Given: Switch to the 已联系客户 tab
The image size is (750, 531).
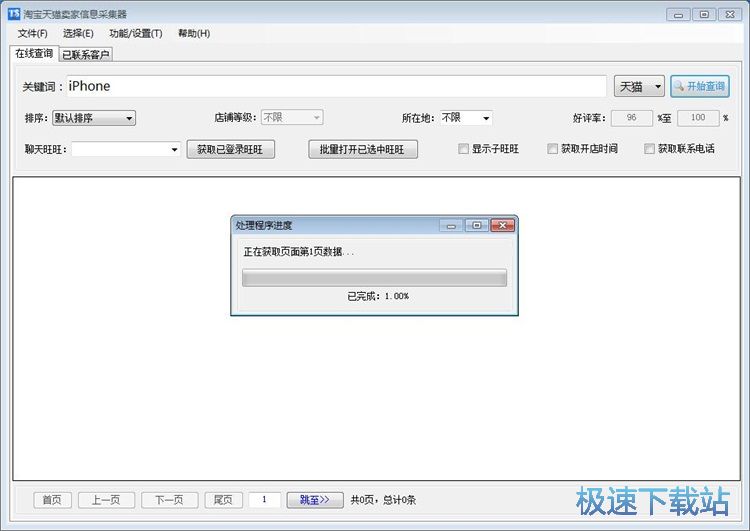Looking at the screenshot, I should coord(86,55).
